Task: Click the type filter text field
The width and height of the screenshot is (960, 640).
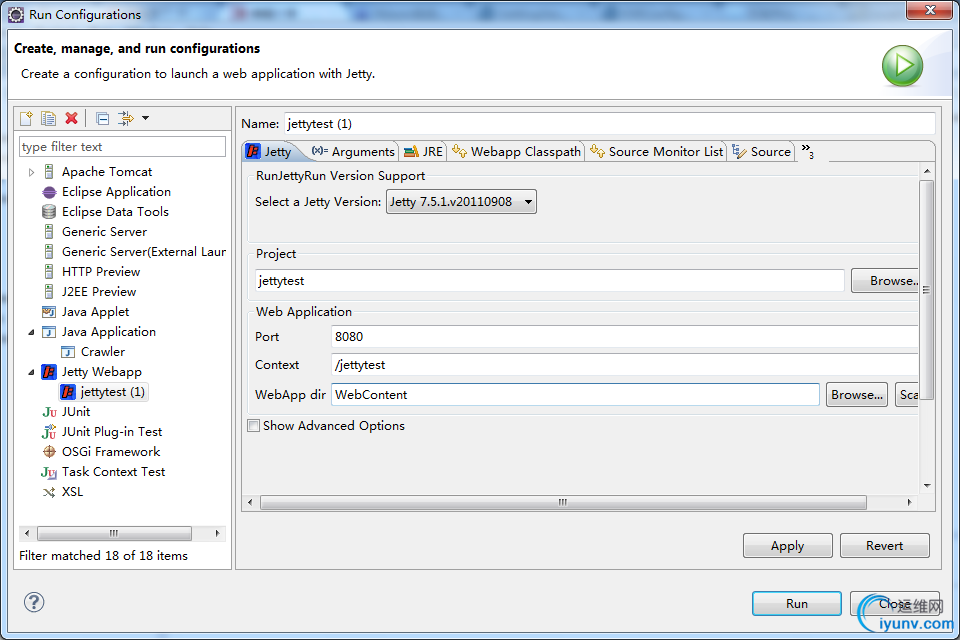Action: tap(122, 147)
